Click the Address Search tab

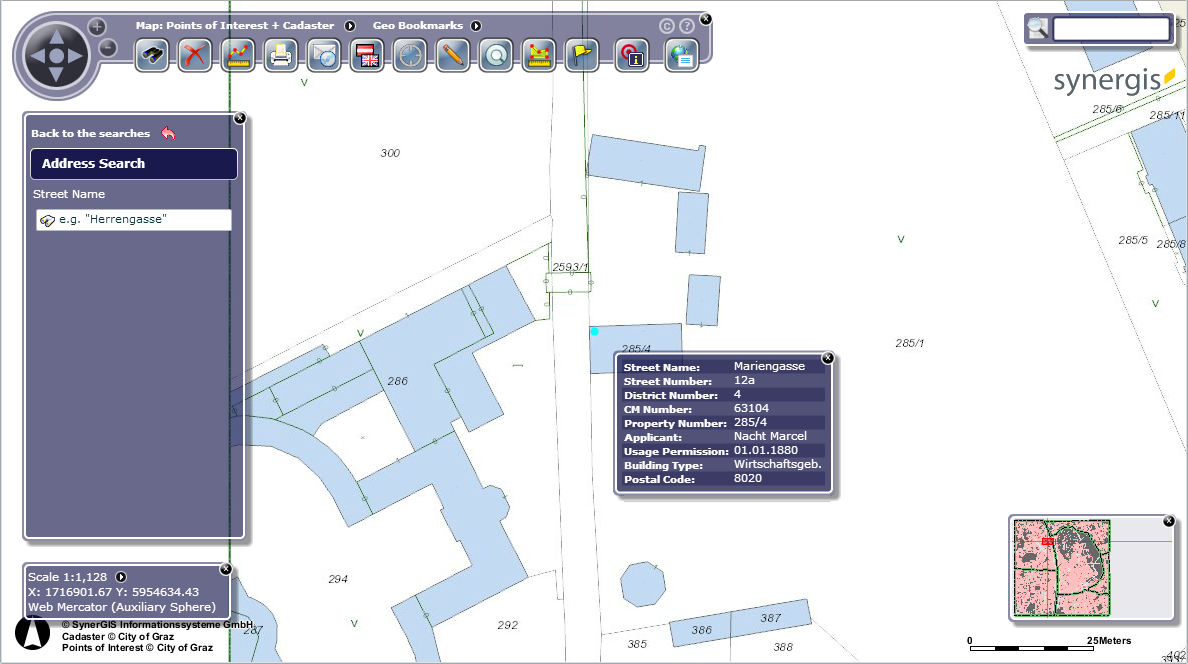coord(133,163)
